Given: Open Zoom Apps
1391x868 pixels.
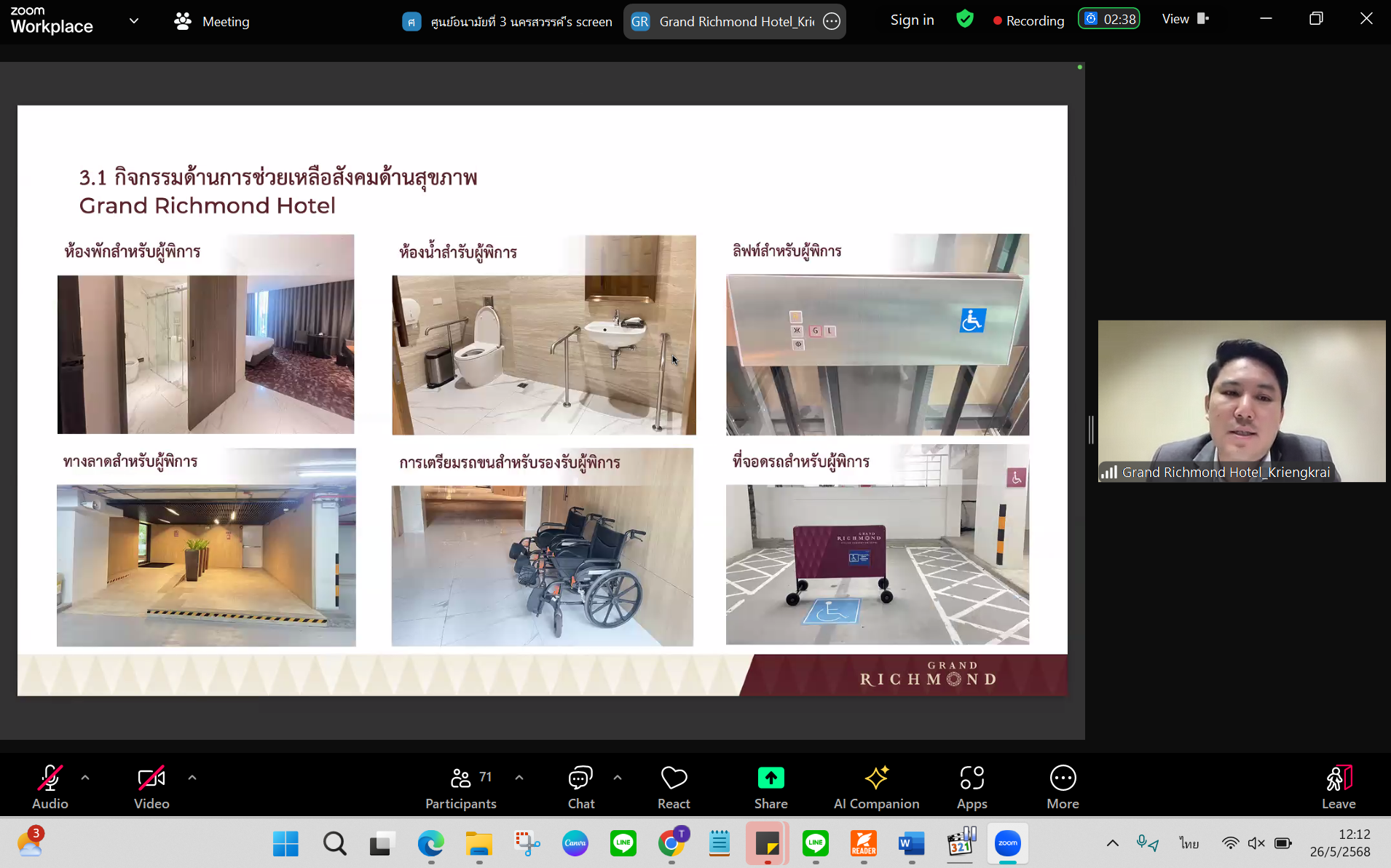Looking at the screenshot, I should point(972,787).
